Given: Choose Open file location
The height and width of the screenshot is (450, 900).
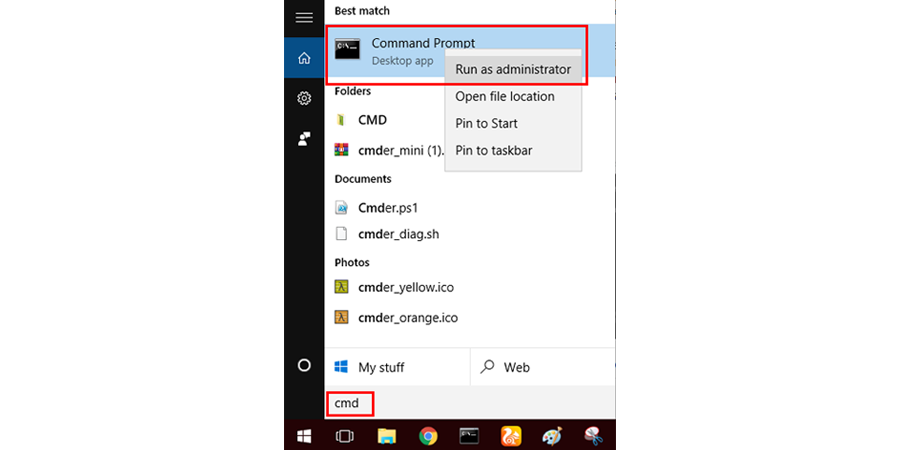Looking at the screenshot, I should (513, 96).
